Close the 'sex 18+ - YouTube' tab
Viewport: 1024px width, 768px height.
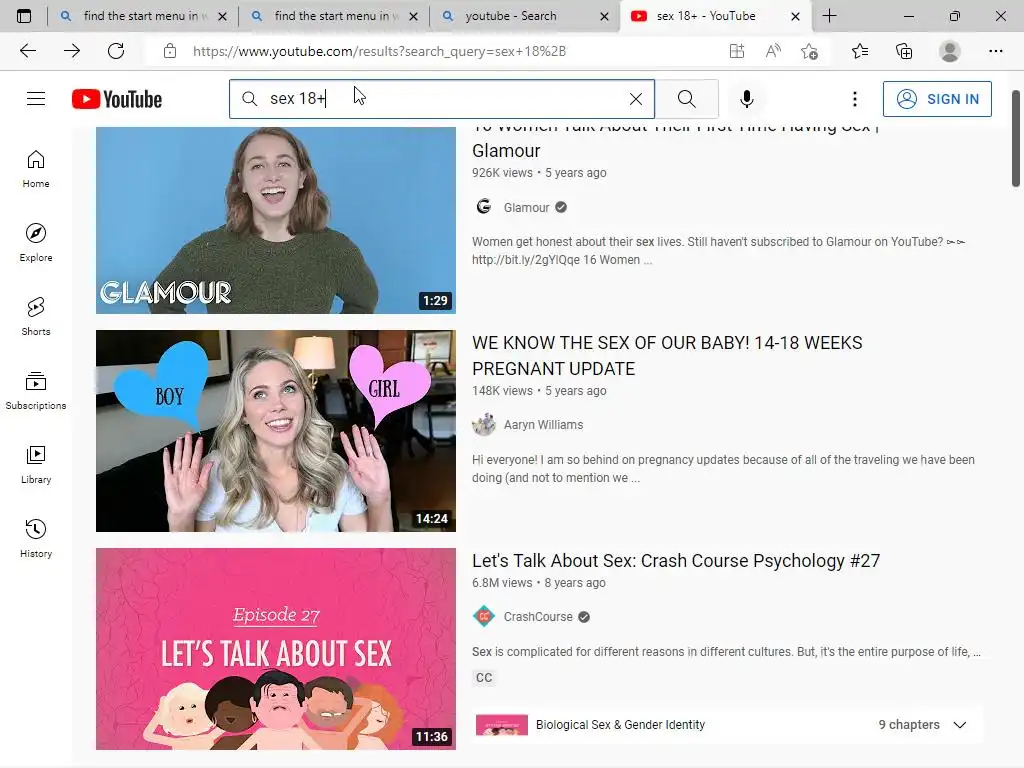[x=795, y=16]
